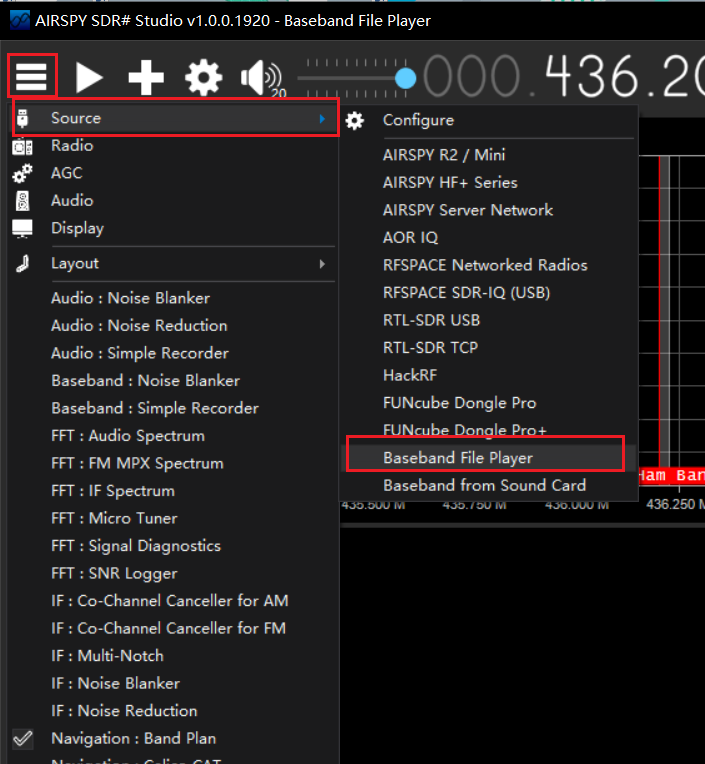Click the hamburger main menu icon
This screenshot has height=764, width=705.
(32, 76)
